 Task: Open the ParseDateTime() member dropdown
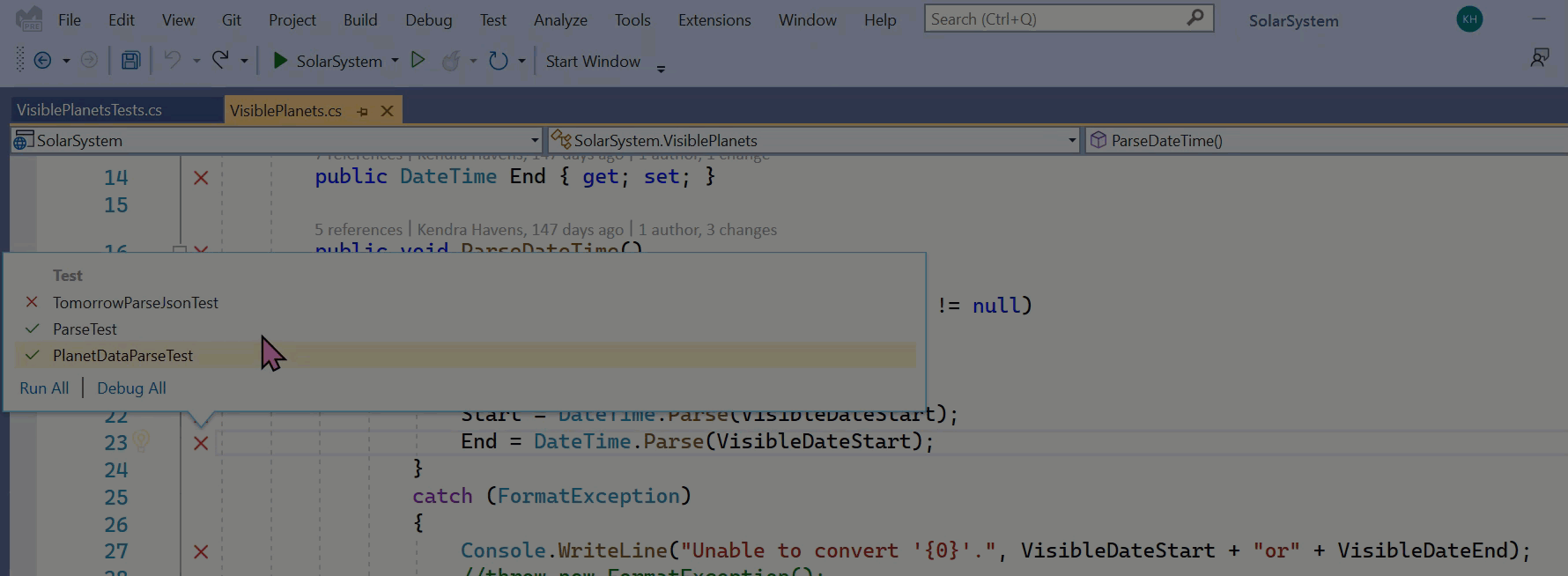(x=1321, y=141)
